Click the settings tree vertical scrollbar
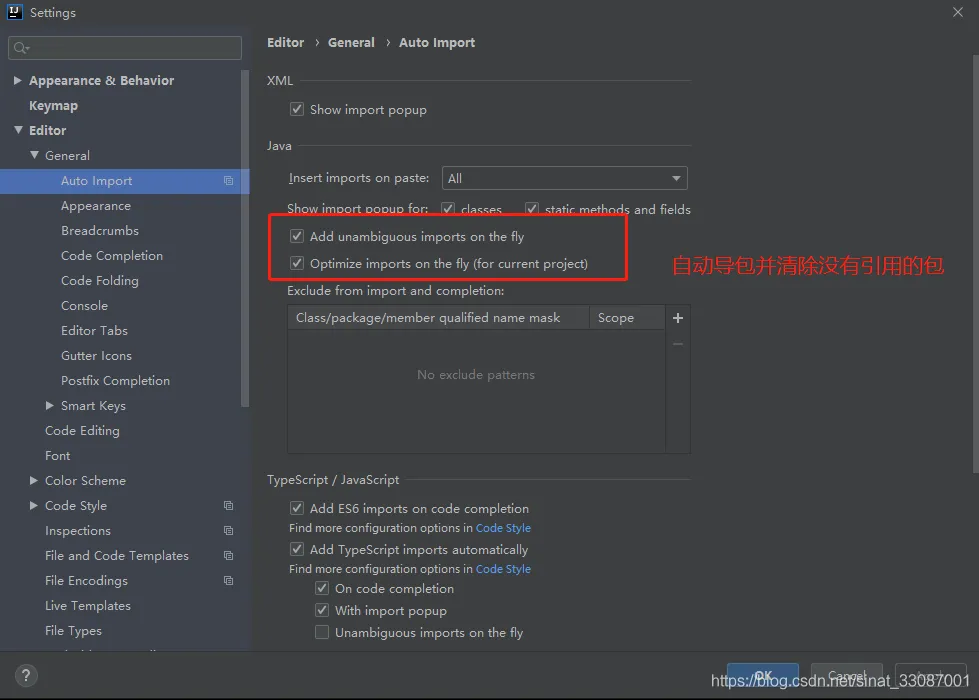 pos(245,237)
